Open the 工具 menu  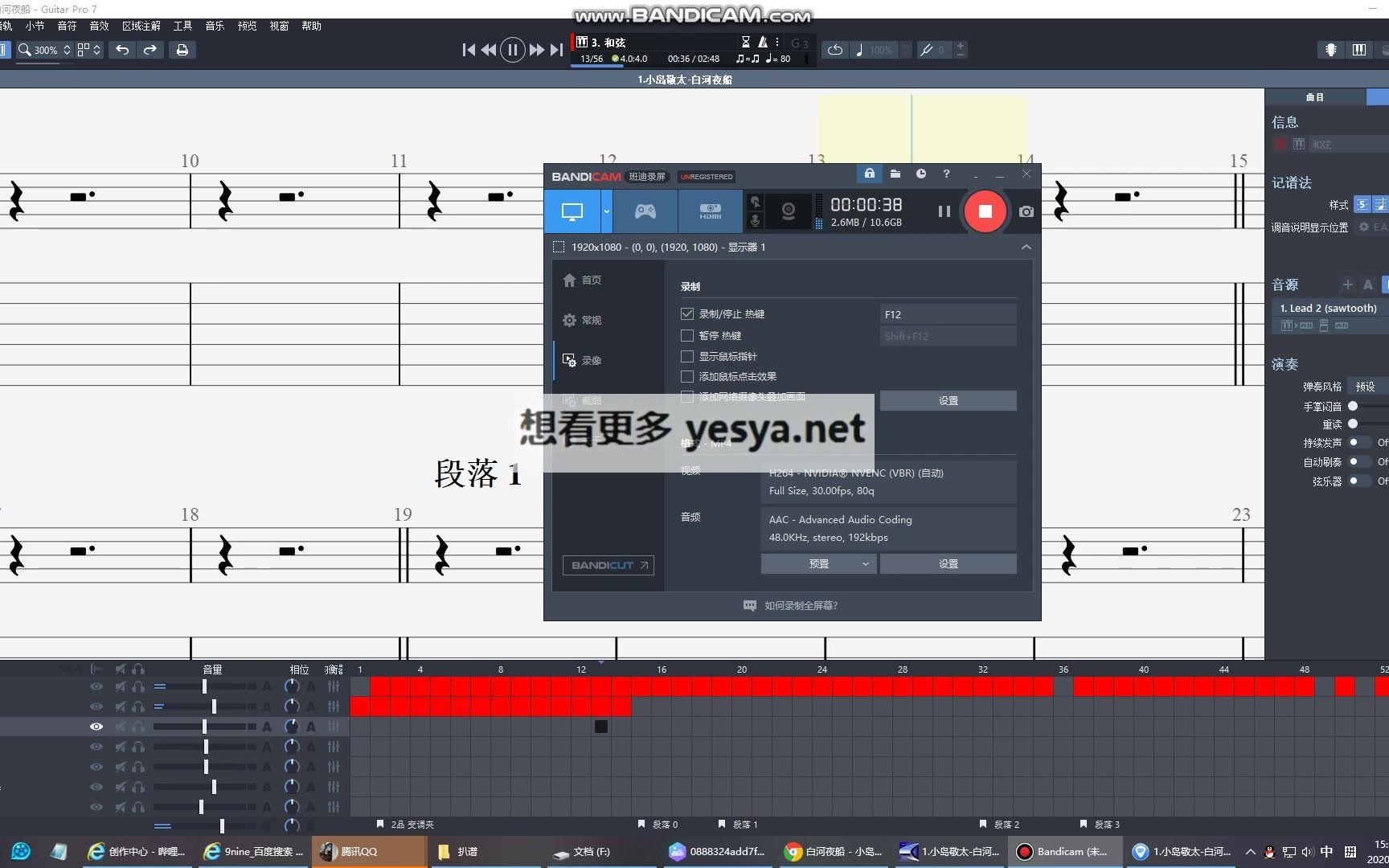182,26
